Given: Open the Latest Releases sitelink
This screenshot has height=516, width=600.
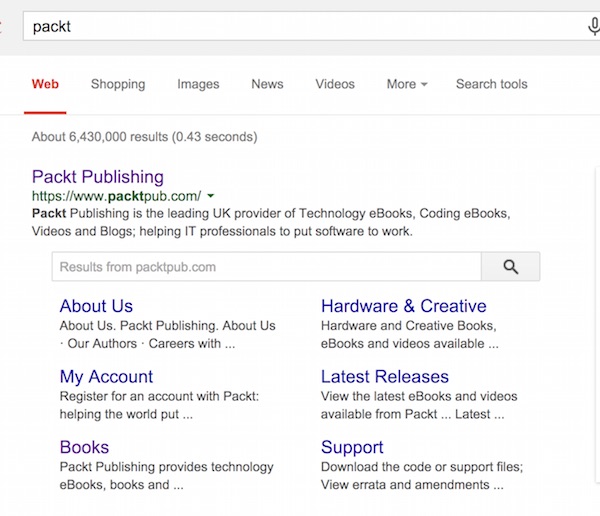Looking at the screenshot, I should click(385, 377).
